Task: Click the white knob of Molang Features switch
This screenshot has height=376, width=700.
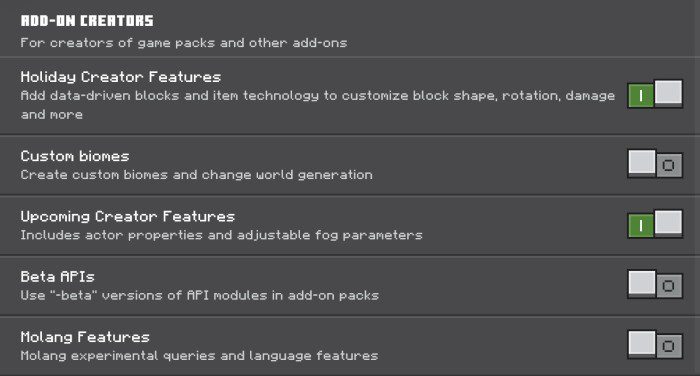Action: (642, 343)
